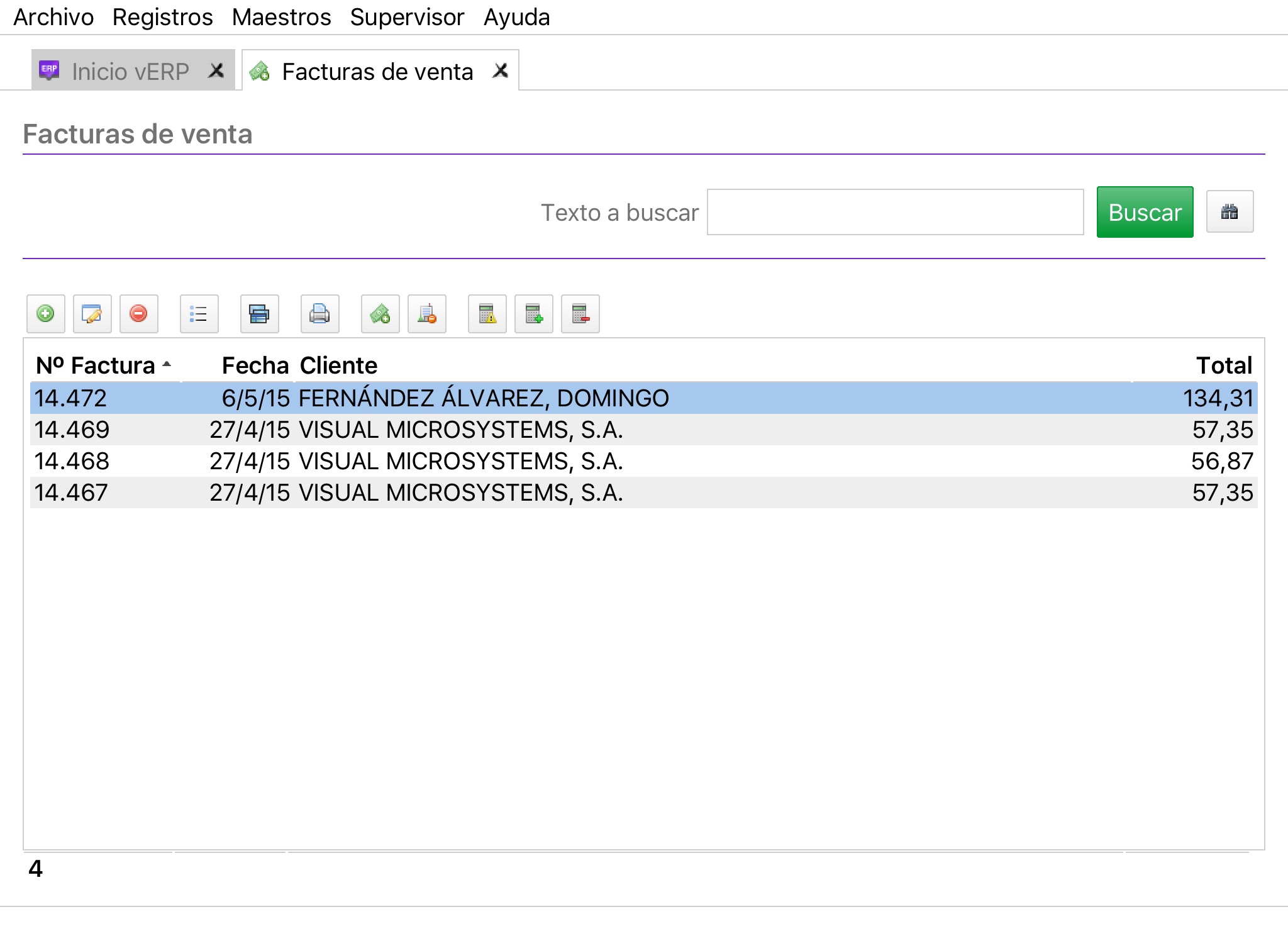Open the Archivo menu

coord(53,18)
